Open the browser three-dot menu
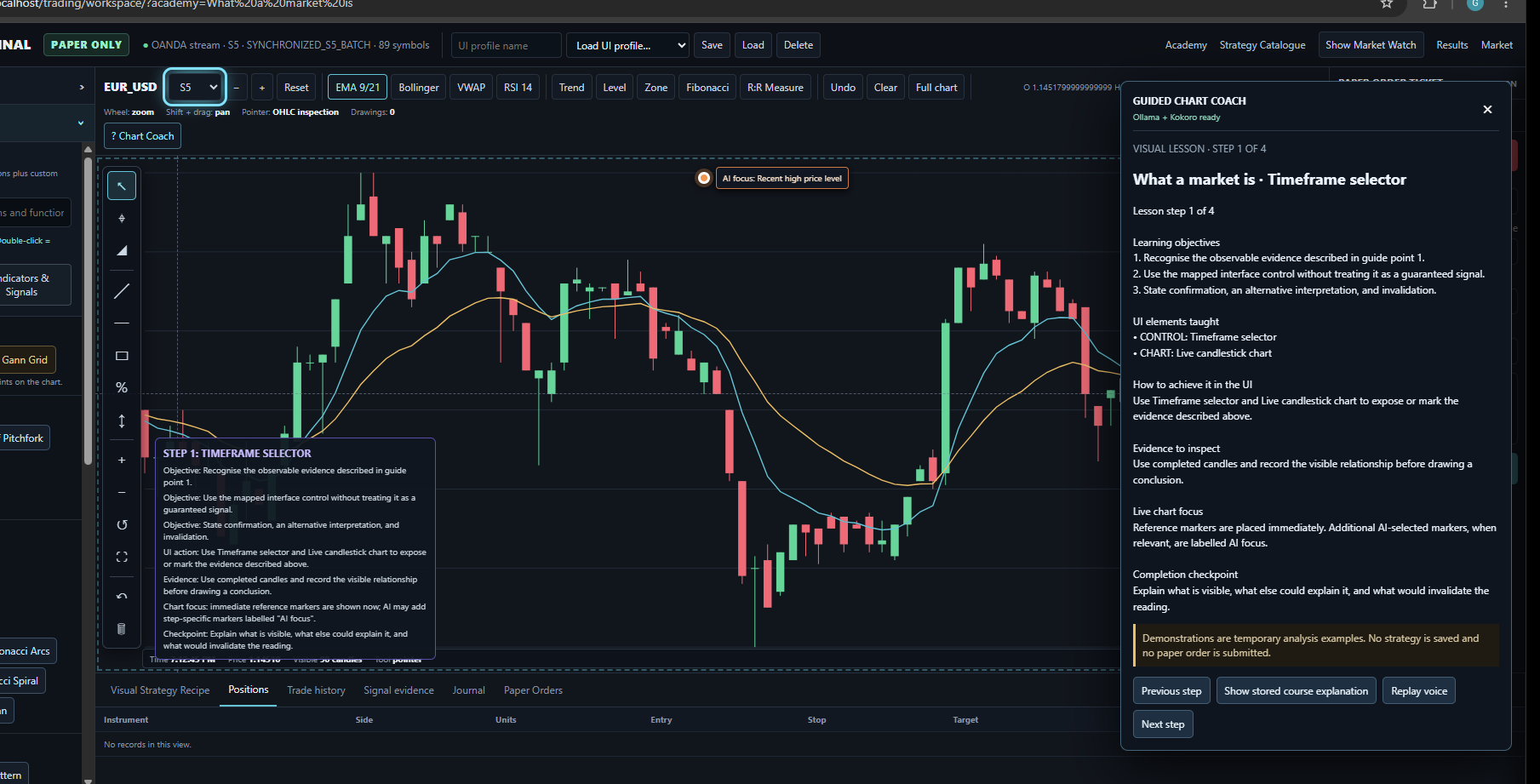Screen dimensions: 1540x784 coord(1507,4)
